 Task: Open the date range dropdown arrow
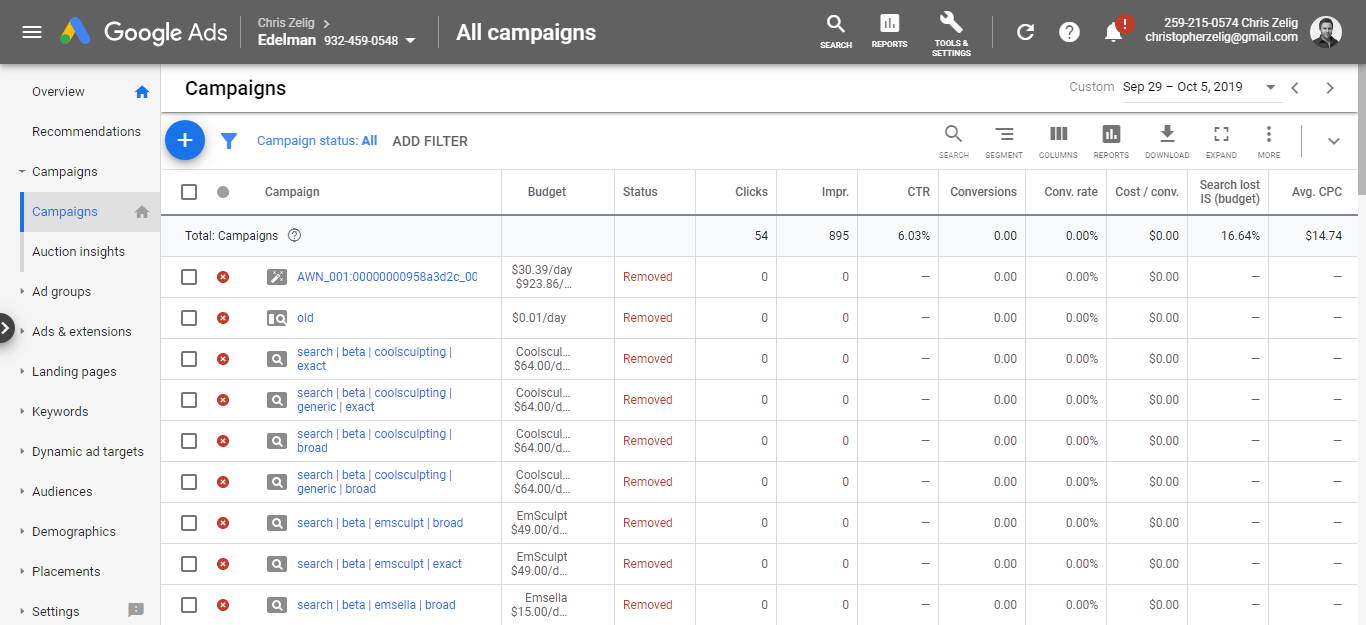(x=1271, y=87)
